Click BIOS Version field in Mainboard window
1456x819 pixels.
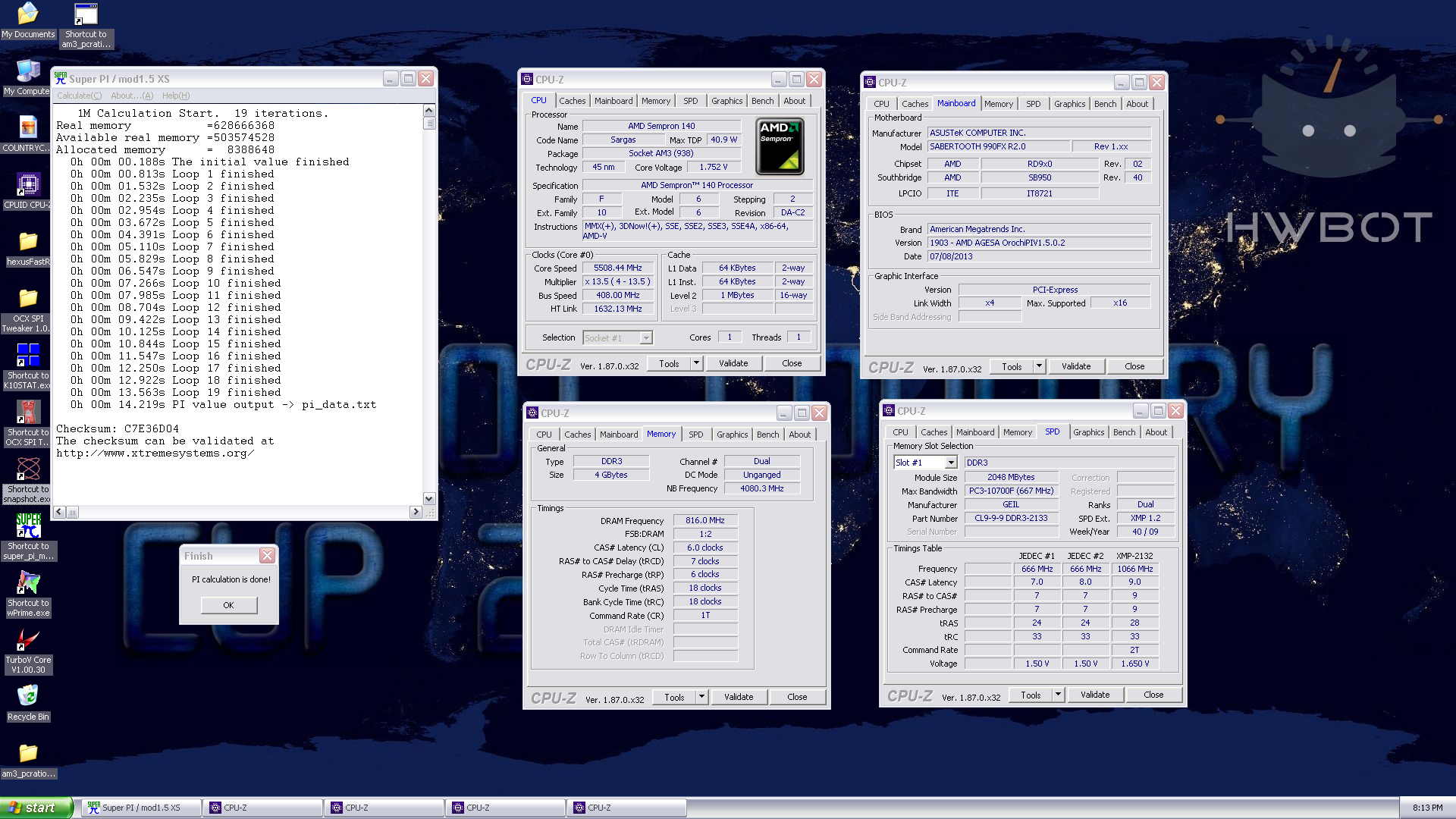[x=1040, y=243]
